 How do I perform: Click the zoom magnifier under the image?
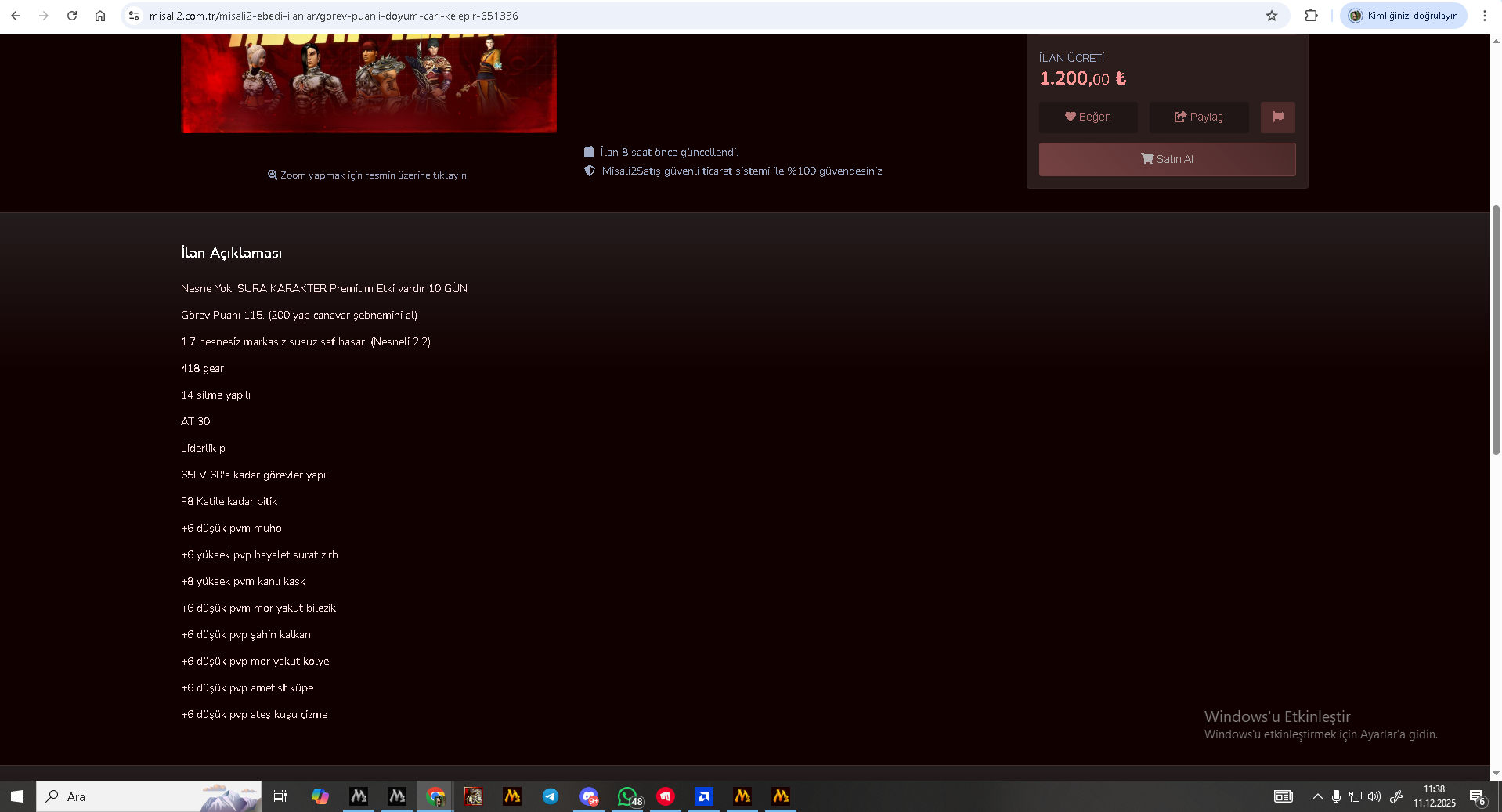273,175
